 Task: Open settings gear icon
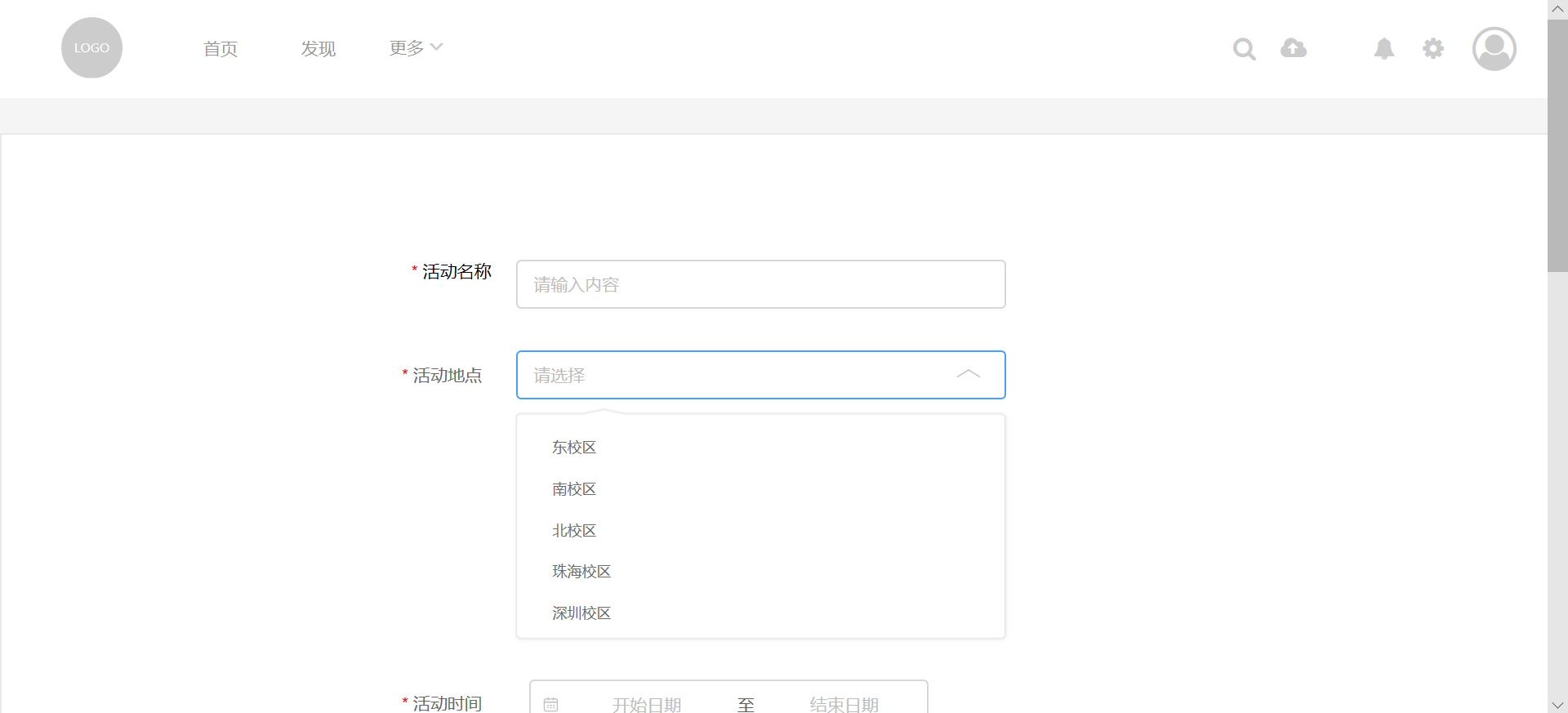click(1432, 49)
